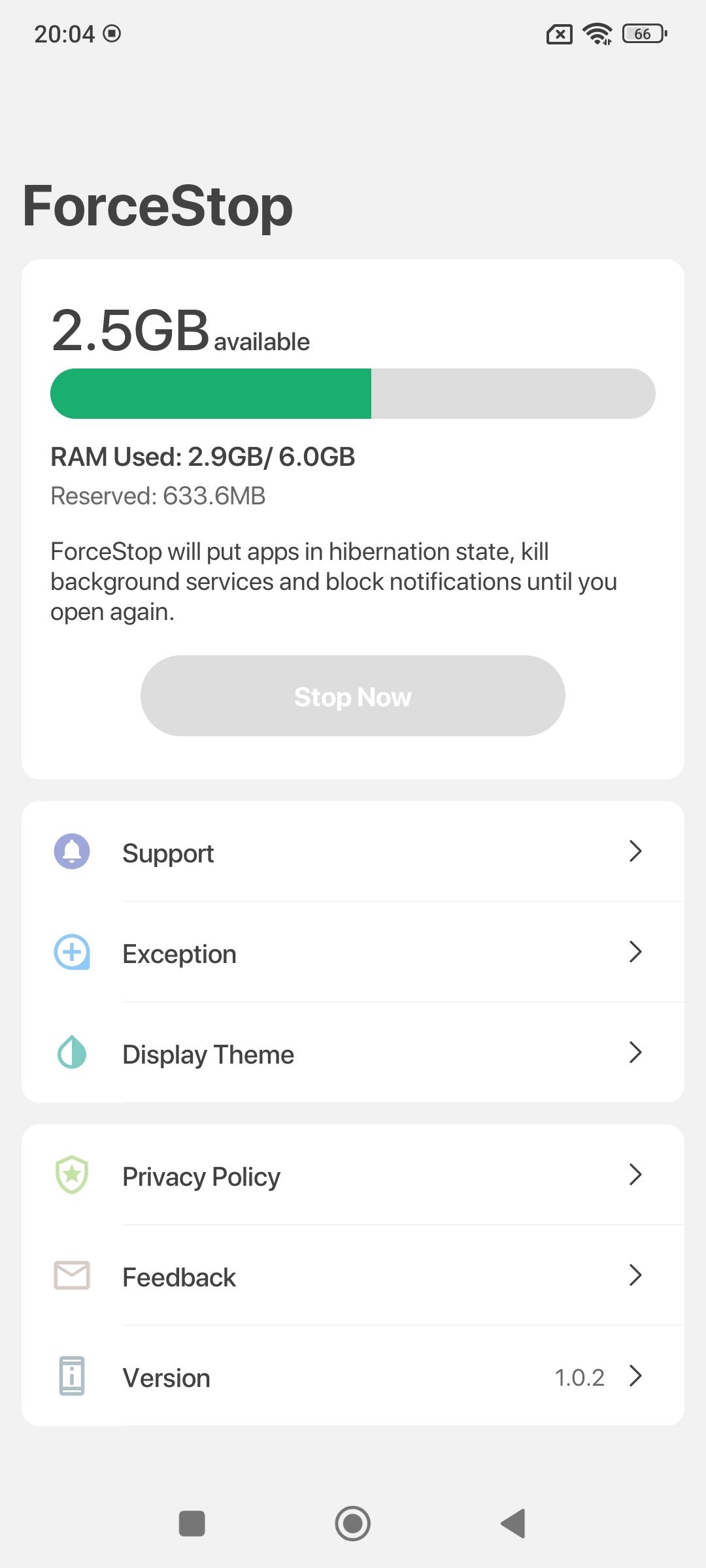706x1568 pixels.
Task: Tap the Feedback envelope icon
Action: (x=72, y=1275)
